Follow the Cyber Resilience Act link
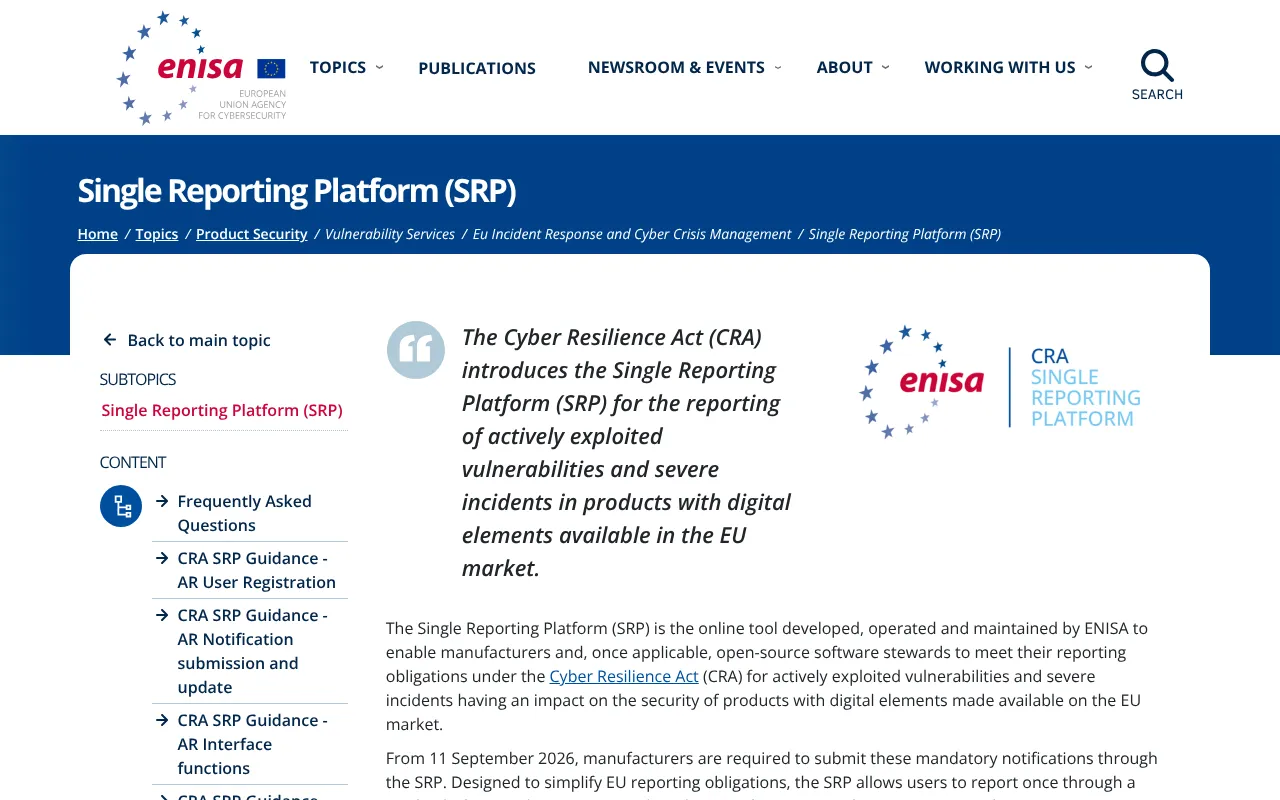This screenshot has height=800, width=1280. point(624,676)
